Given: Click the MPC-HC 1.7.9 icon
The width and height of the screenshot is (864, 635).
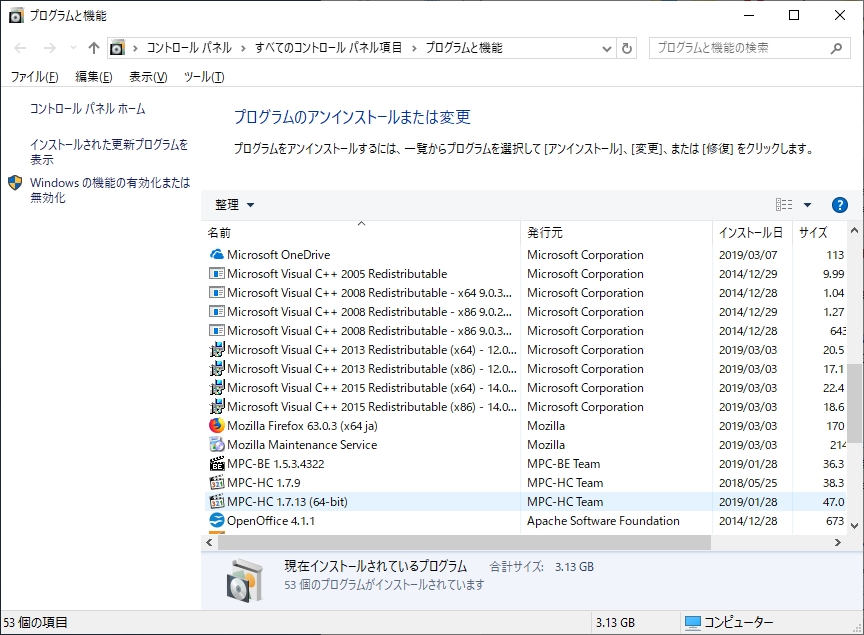Looking at the screenshot, I should coord(217,483).
